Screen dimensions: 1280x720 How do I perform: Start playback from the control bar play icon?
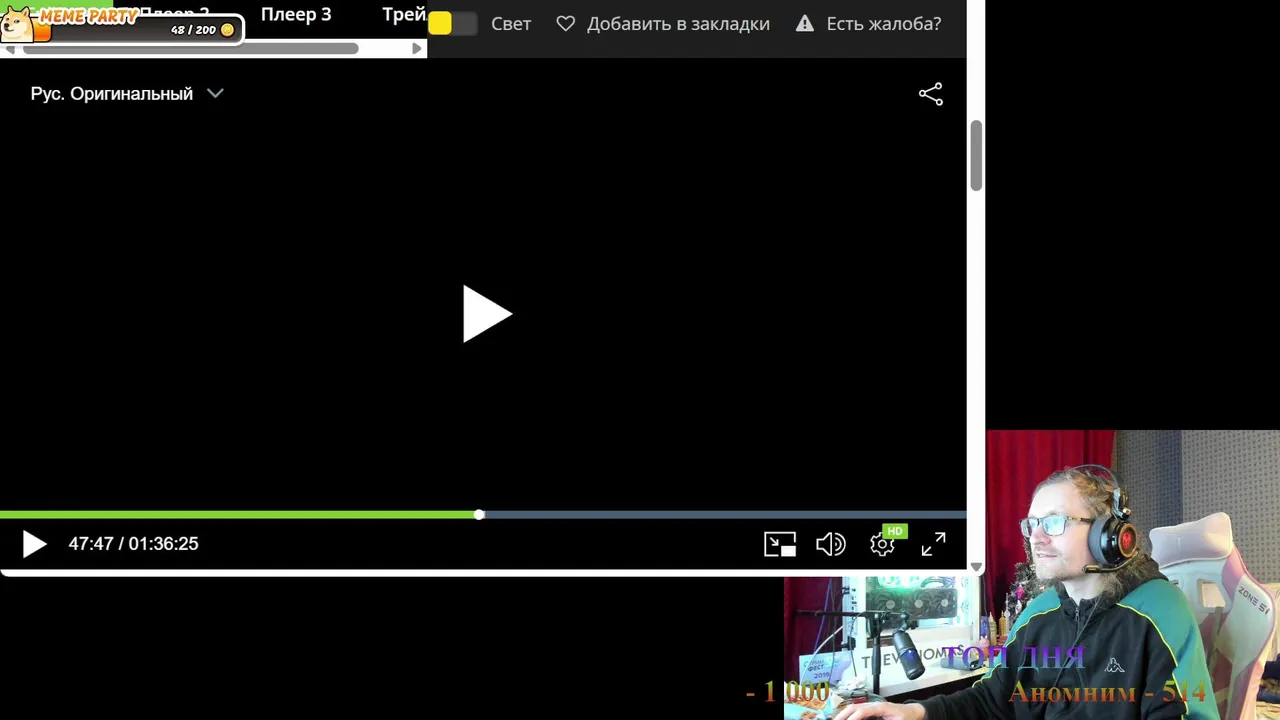pyautogui.click(x=34, y=544)
